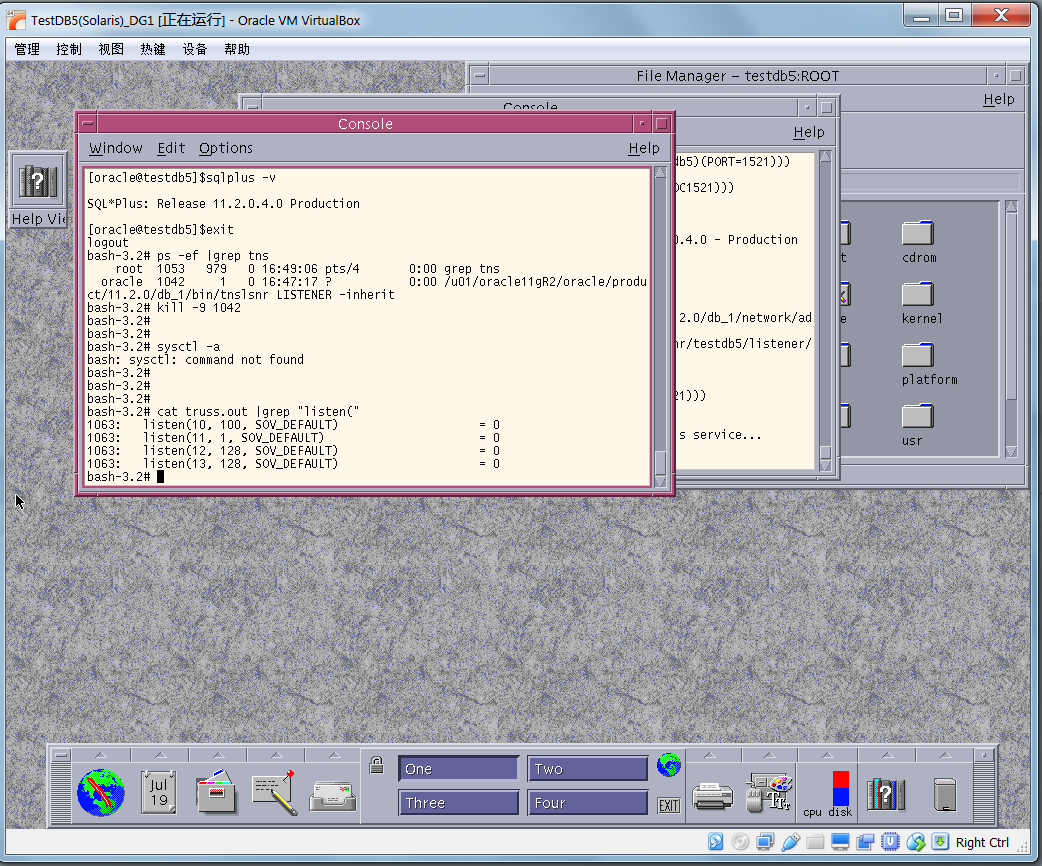This screenshot has height=866, width=1042.
Task: Expand the subpanel arrow above File Manager drawer
Action: (218, 755)
